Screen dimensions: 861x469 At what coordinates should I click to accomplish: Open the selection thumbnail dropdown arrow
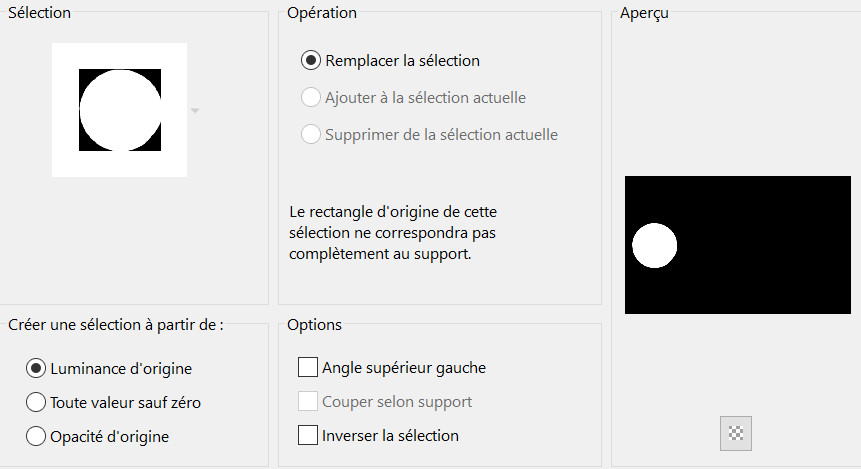(195, 110)
